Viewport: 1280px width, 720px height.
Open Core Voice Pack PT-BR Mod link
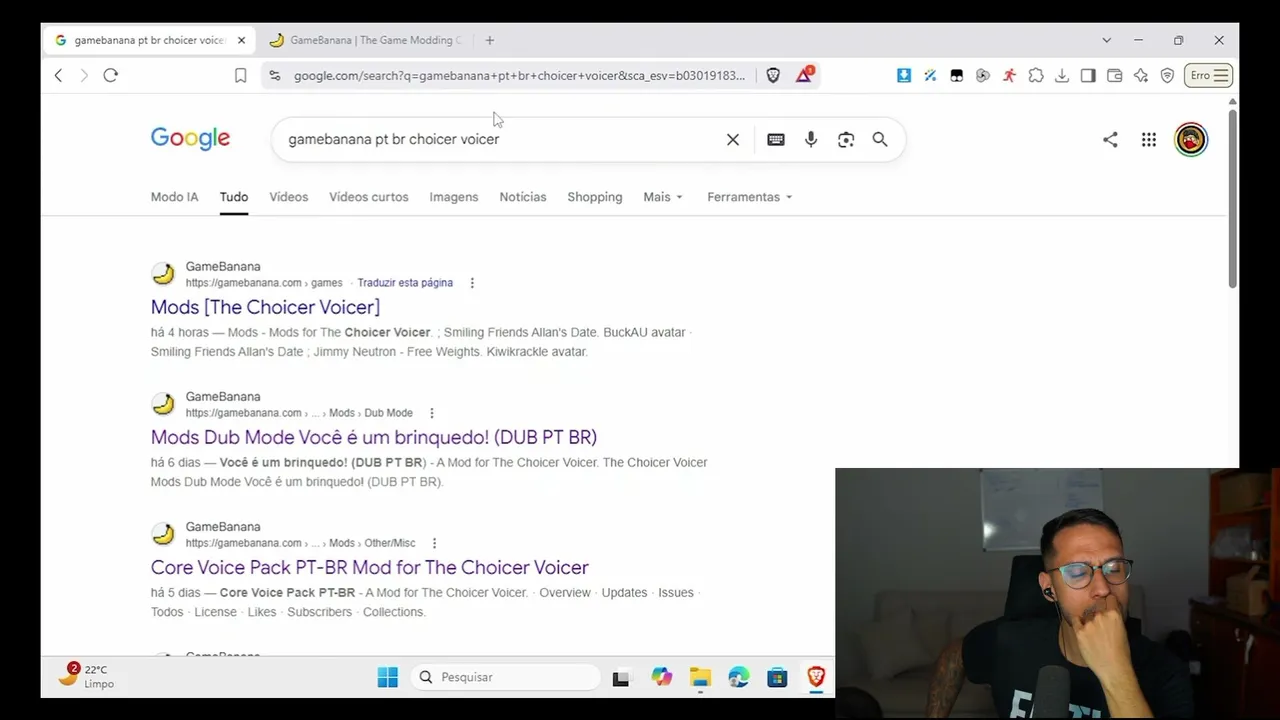370,567
